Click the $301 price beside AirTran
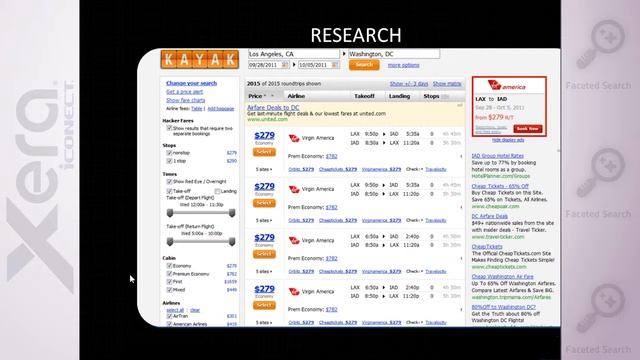The width and height of the screenshot is (640, 360). click(x=231, y=316)
